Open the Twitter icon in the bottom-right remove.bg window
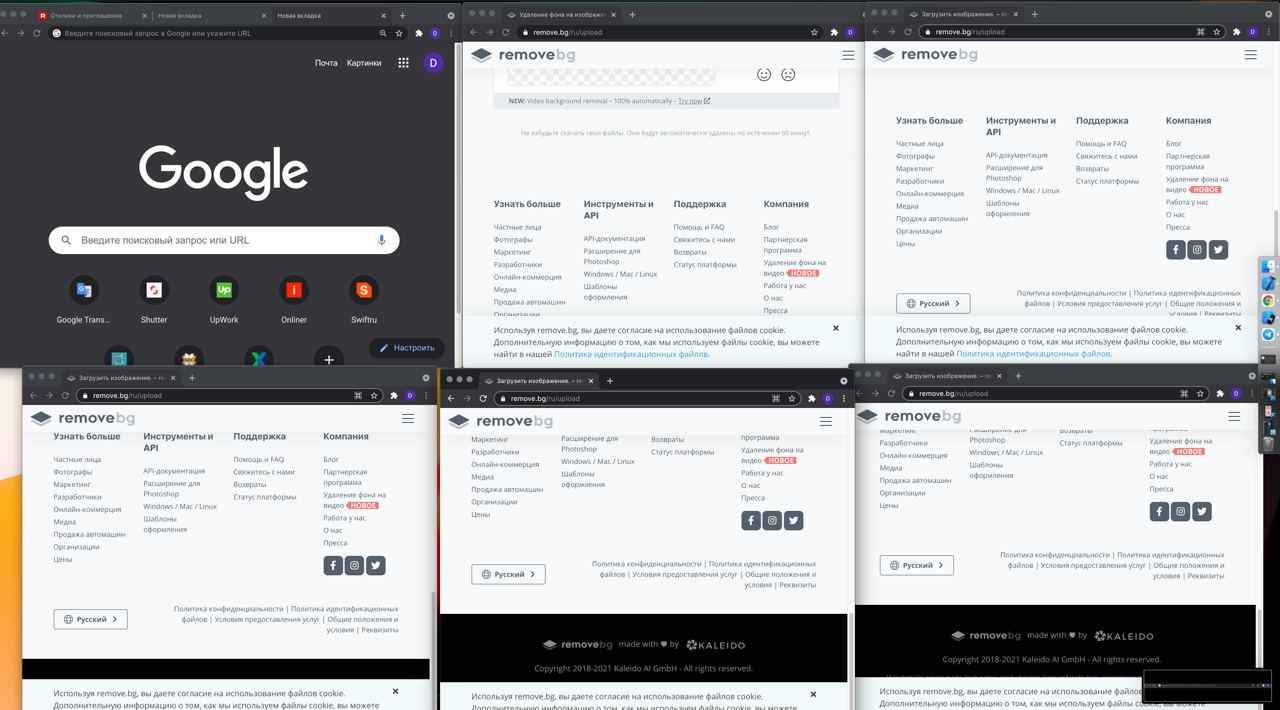 [1202, 511]
